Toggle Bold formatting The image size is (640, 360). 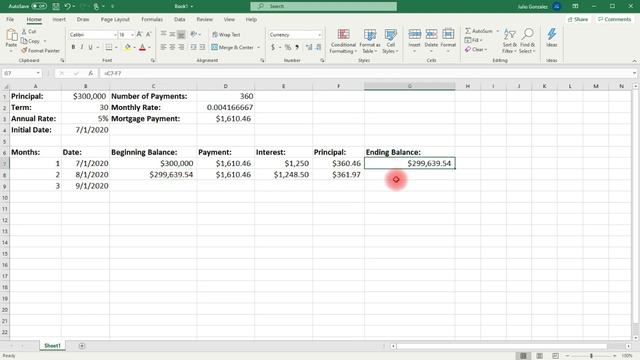(73, 47)
